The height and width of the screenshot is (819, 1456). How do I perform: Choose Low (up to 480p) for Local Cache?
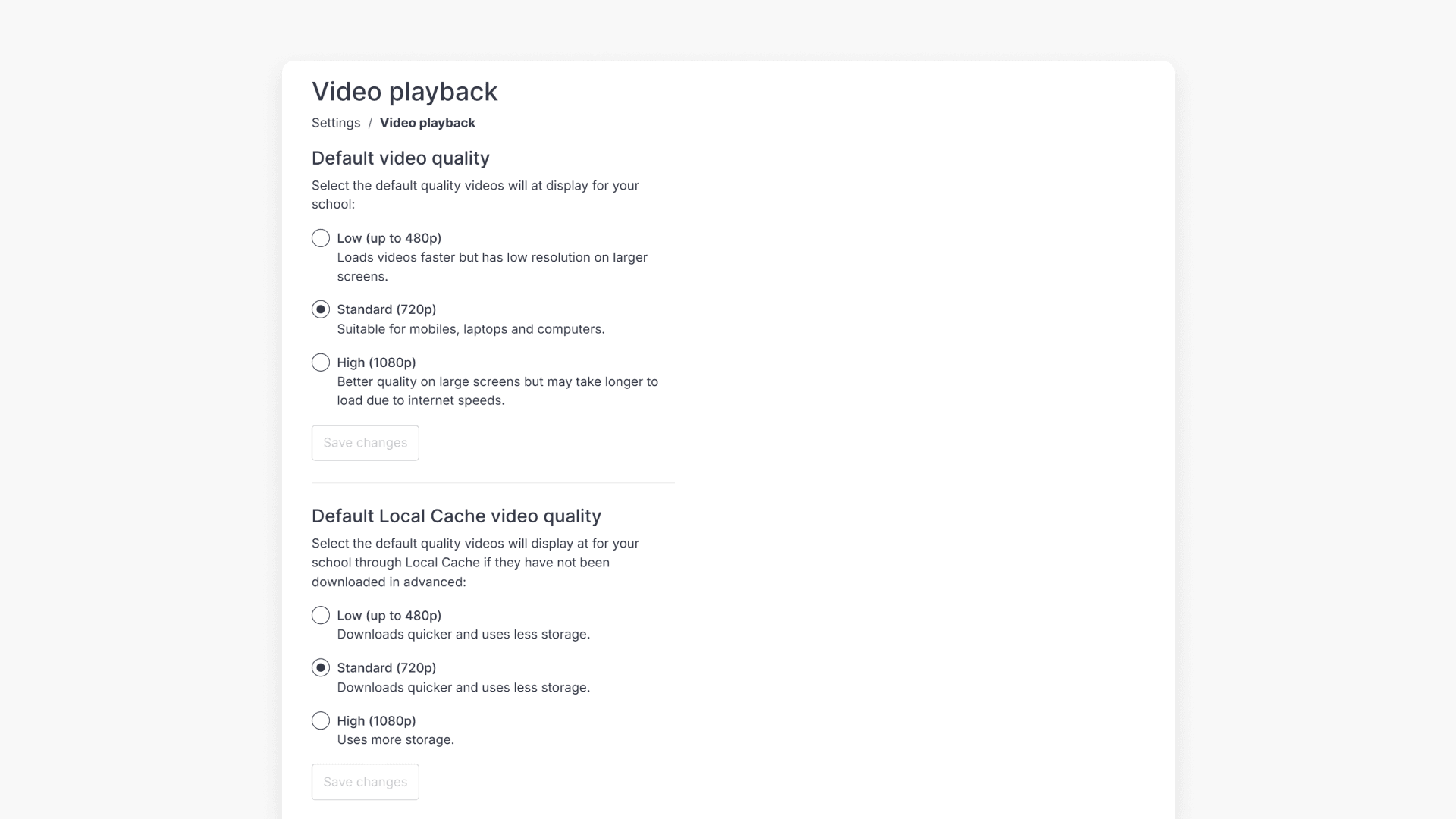pyautogui.click(x=320, y=615)
